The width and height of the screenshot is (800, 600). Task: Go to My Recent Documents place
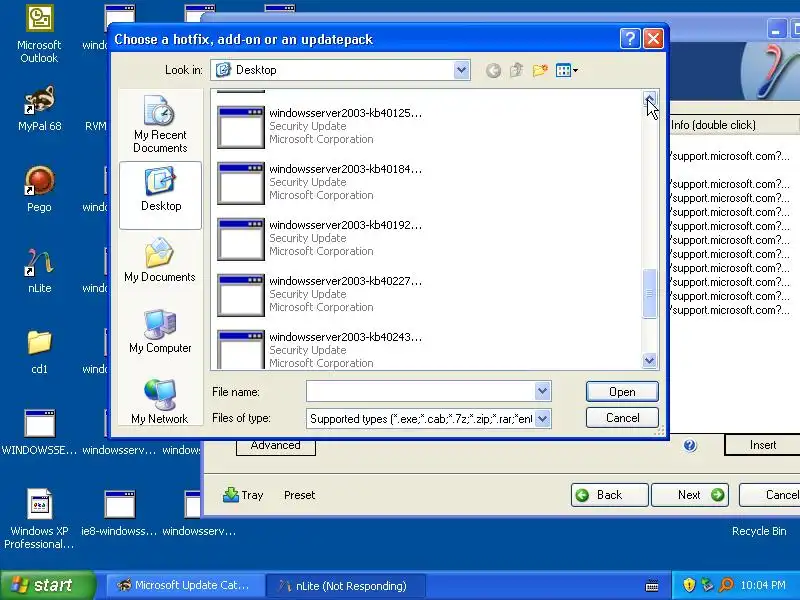point(160,124)
